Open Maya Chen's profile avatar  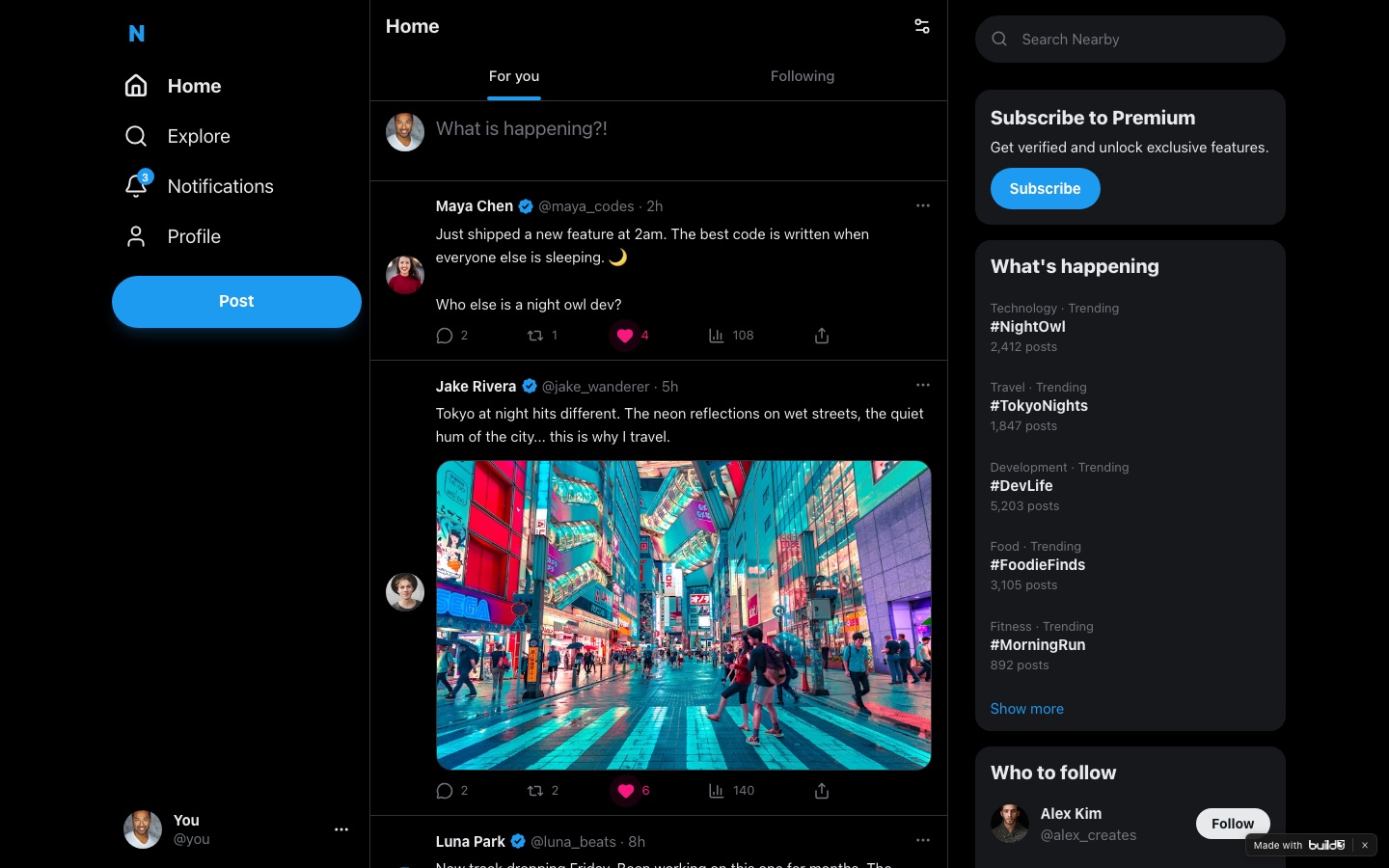[405, 275]
